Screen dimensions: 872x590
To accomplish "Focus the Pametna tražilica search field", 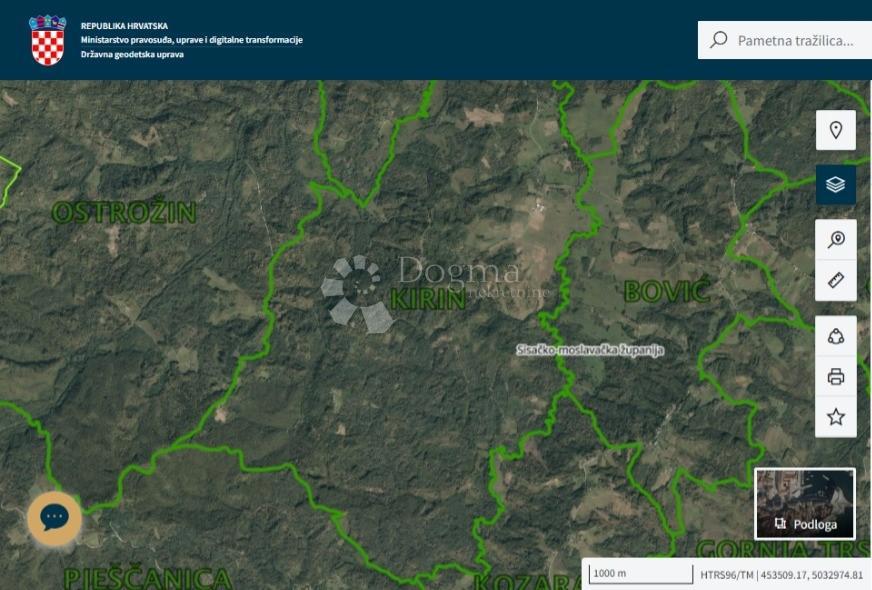I will click(x=795, y=40).
